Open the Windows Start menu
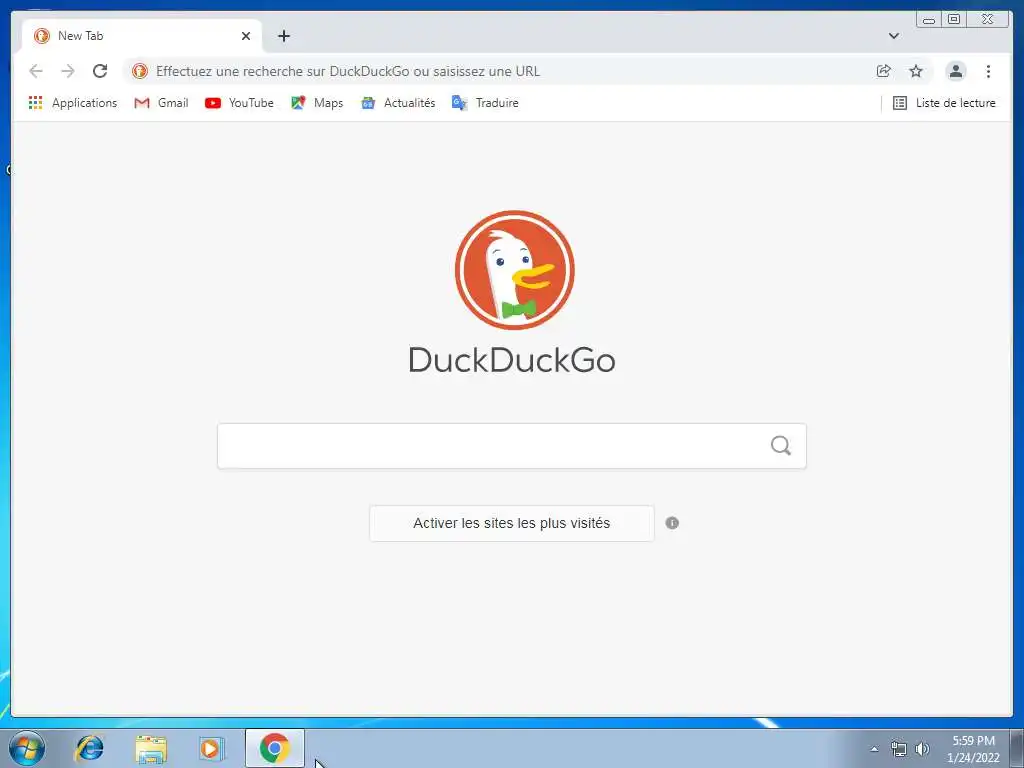This screenshot has height=768, width=1024. coord(27,748)
